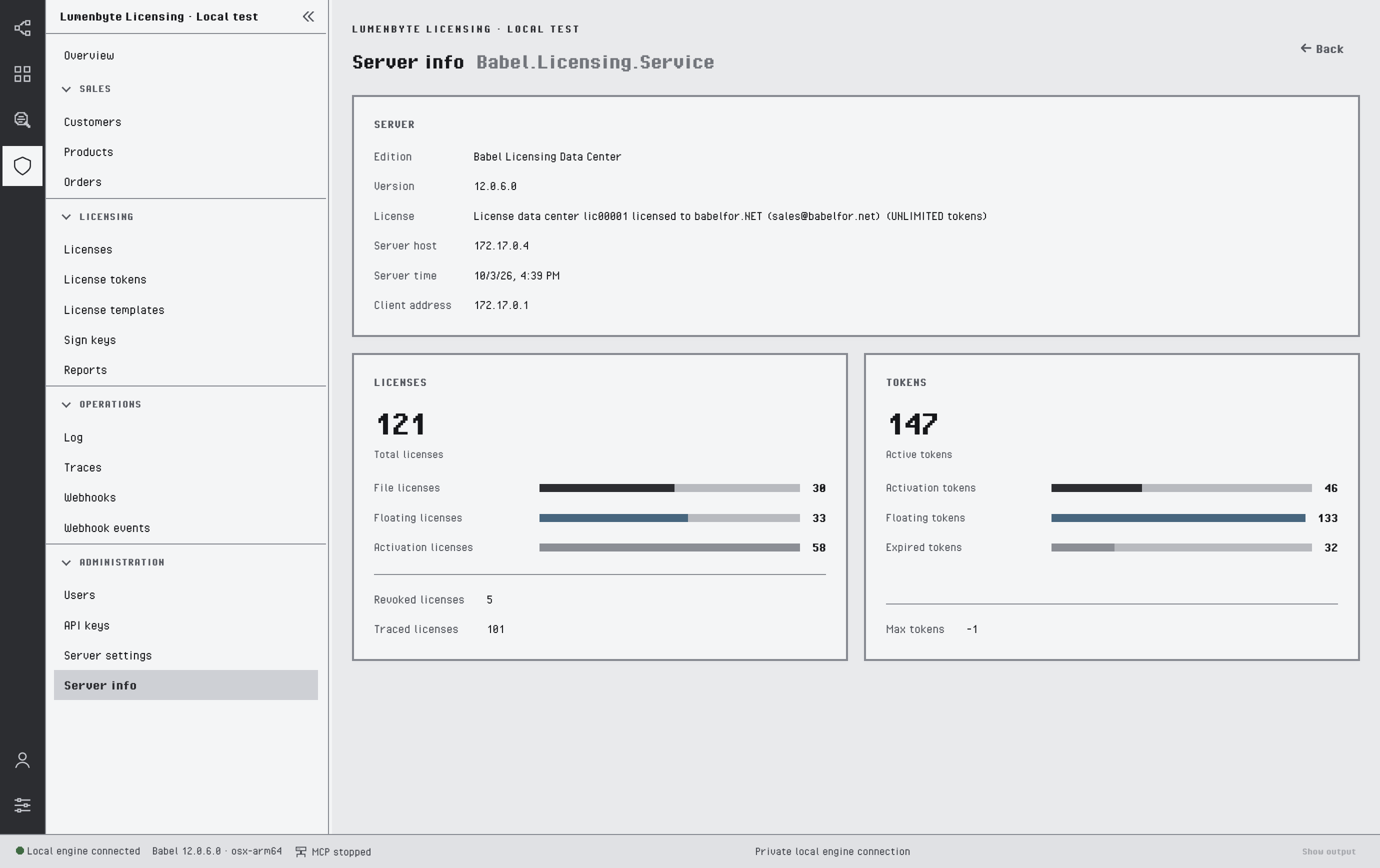1380x868 pixels.
Task: Open the Overview page
Action: coord(185,55)
